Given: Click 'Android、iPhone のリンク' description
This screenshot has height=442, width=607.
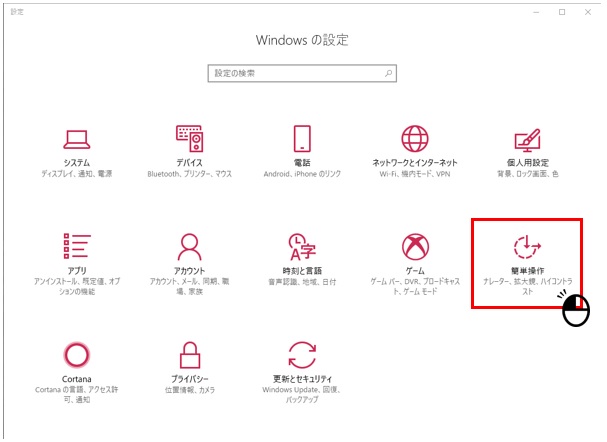Looking at the screenshot, I should (302, 174).
